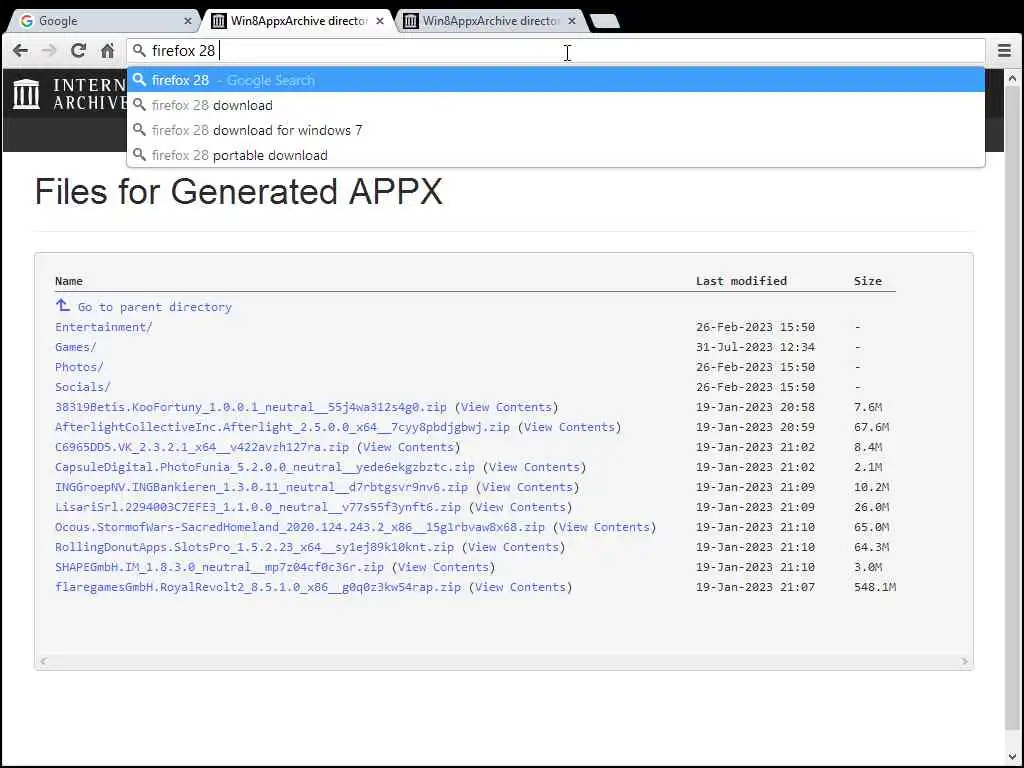Viewport: 1024px width, 768px height.
Task: Open the Chrome hamburger menu
Action: coord(1004,50)
